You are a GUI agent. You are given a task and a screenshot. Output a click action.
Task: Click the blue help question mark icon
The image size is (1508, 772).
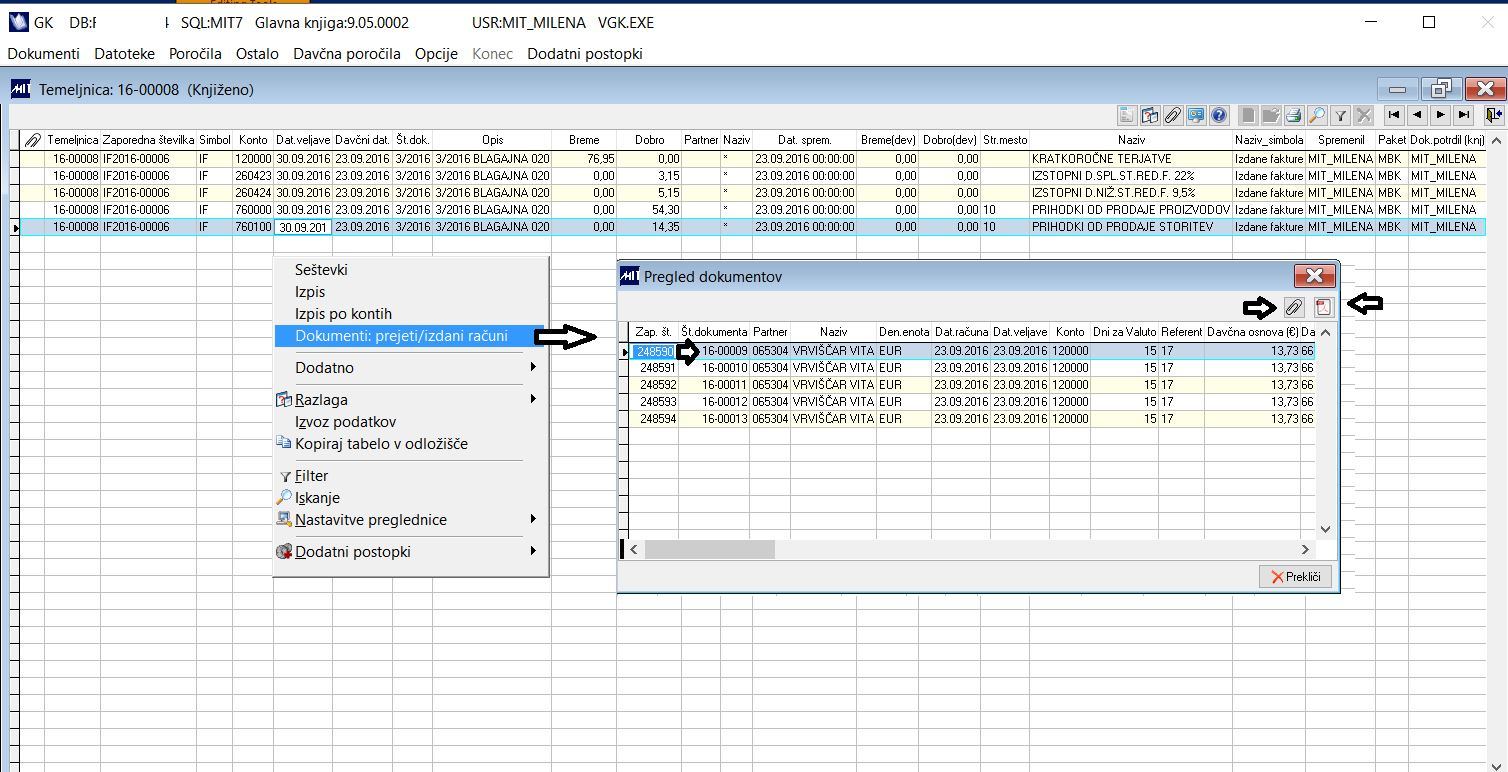click(1218, 115)
